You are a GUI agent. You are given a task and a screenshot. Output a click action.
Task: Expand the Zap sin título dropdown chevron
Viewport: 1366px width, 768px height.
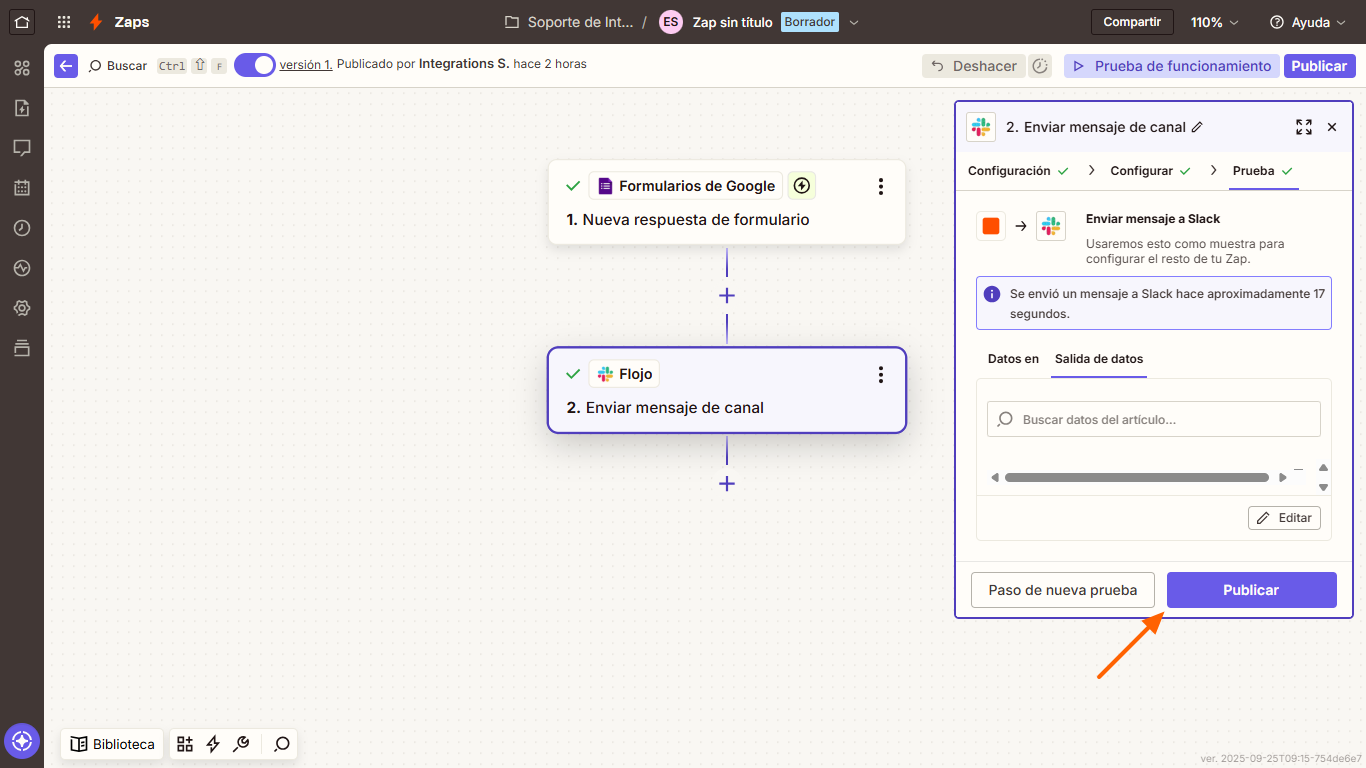855,21
